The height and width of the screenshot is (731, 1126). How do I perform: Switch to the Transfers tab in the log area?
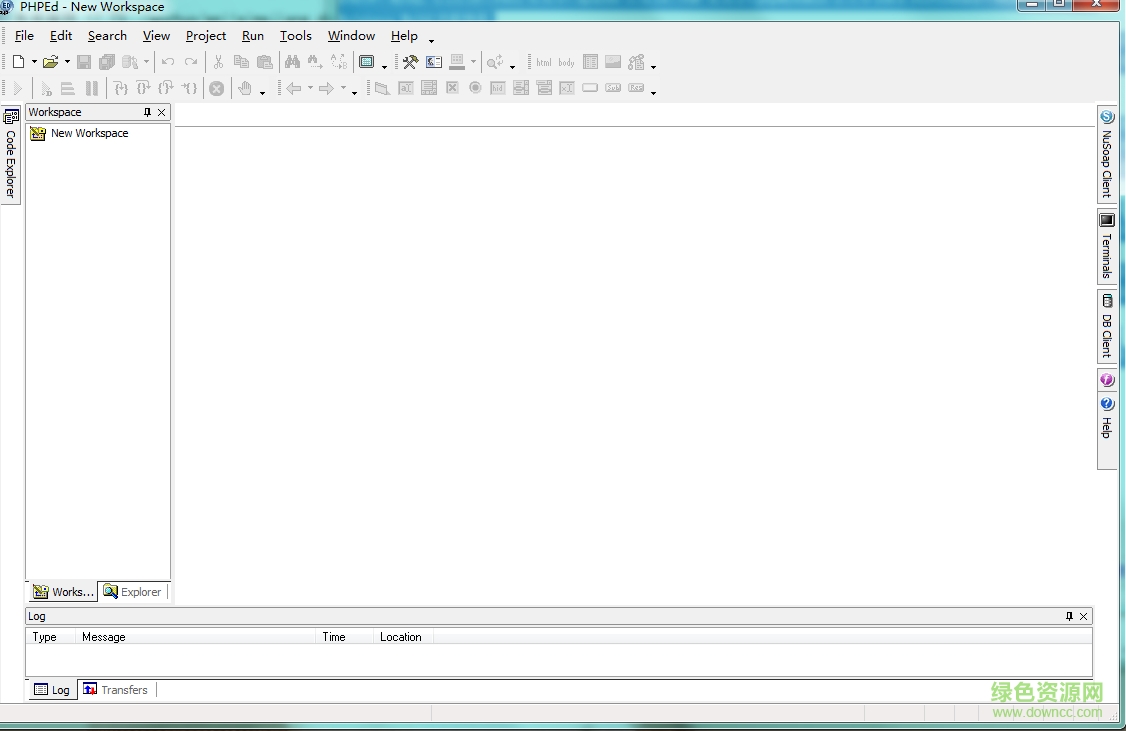115,689
